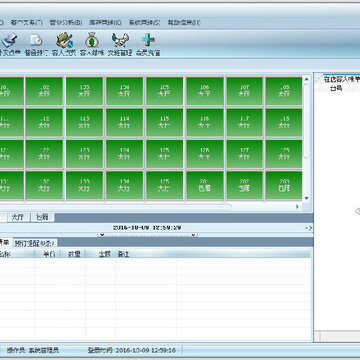
Task: Click the date-time text 2016-10-09 12:59:29
Action: click(x=147, y=228)
